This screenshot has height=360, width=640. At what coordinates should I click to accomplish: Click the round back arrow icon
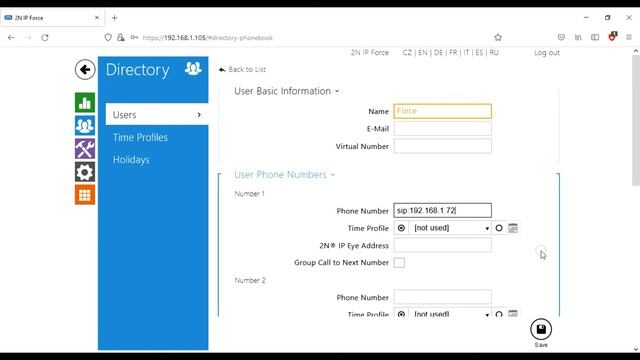click(85, 69)
